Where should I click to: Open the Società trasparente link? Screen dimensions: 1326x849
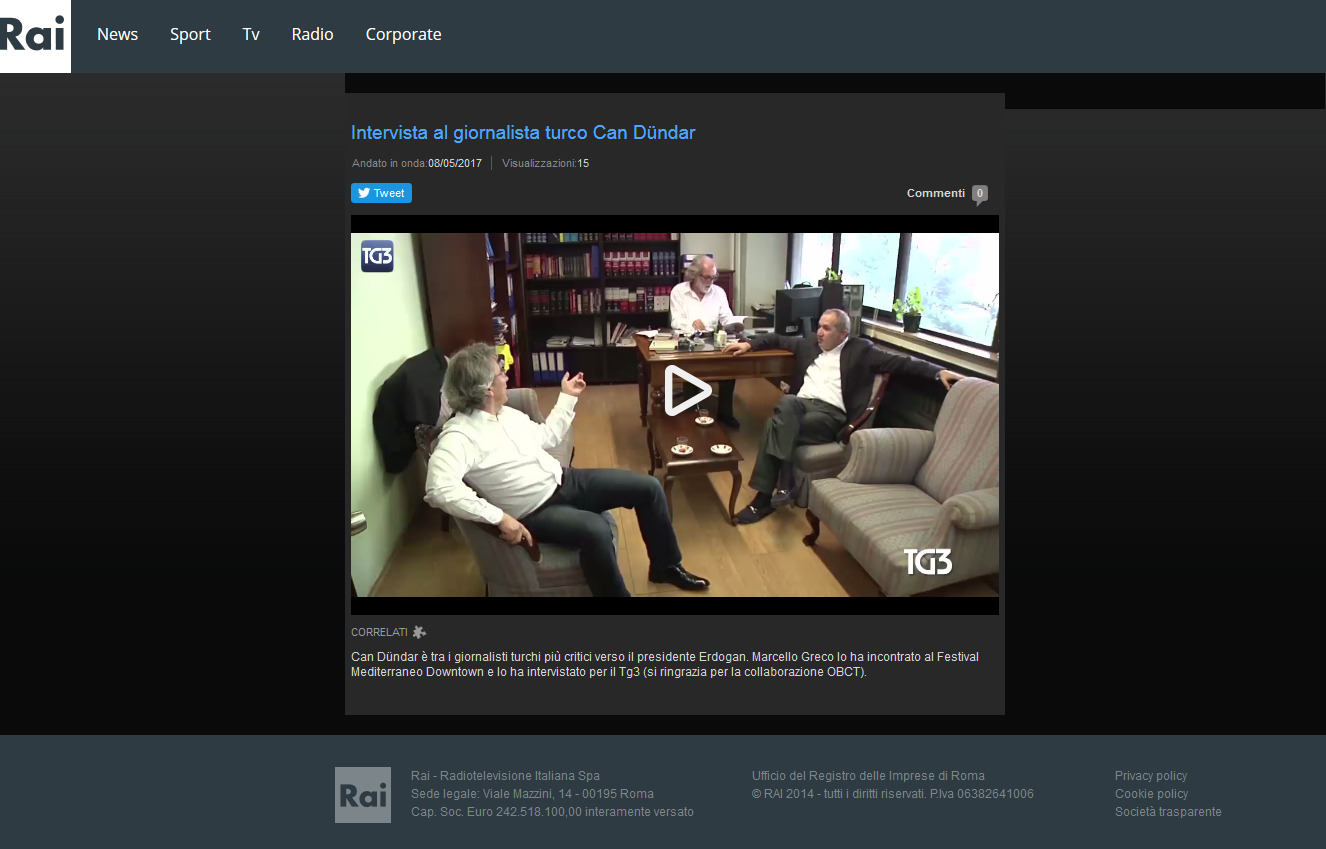tap(1168, 812)
